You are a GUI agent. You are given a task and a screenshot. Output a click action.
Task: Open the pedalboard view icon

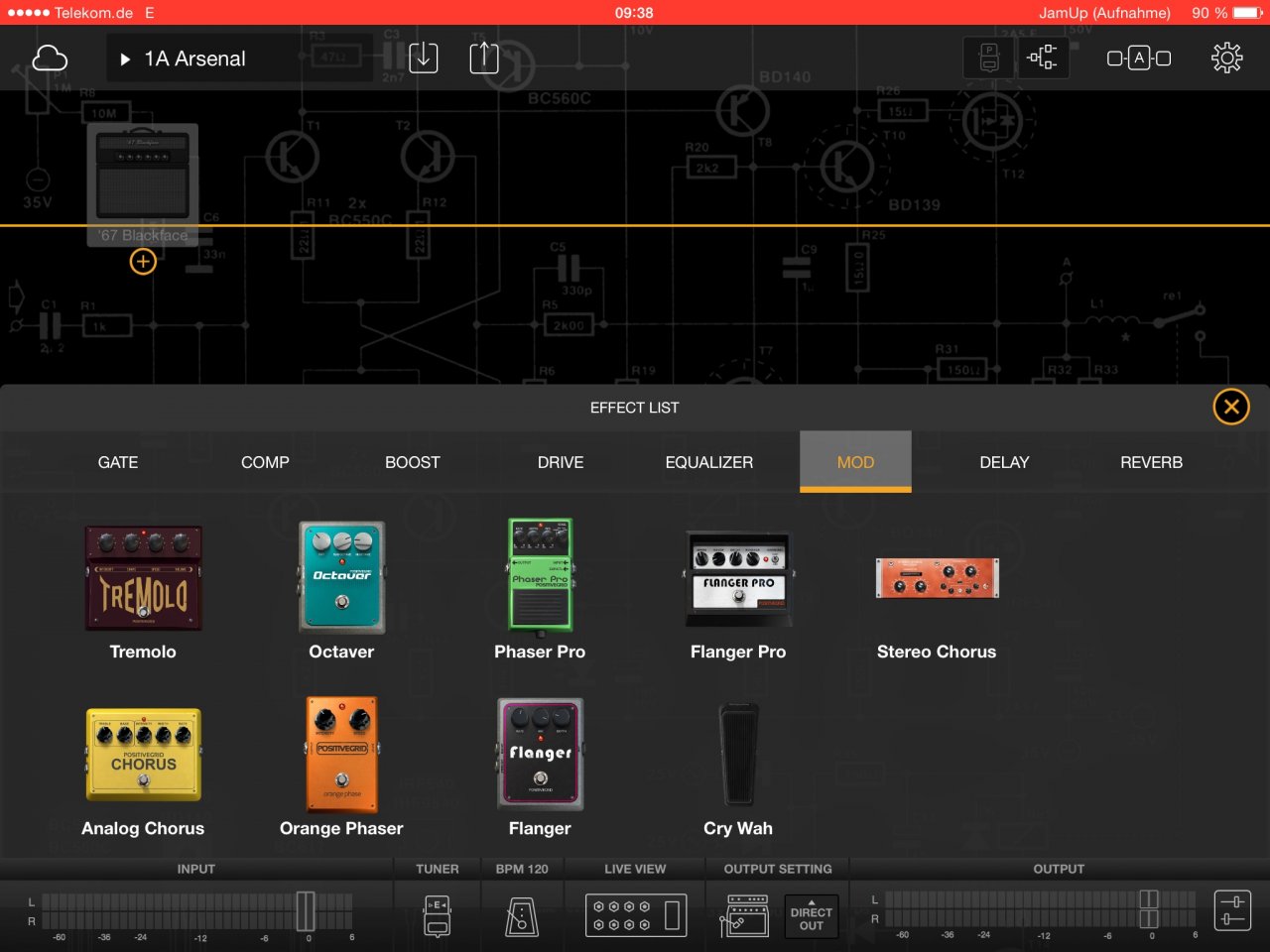click(989, 58)
